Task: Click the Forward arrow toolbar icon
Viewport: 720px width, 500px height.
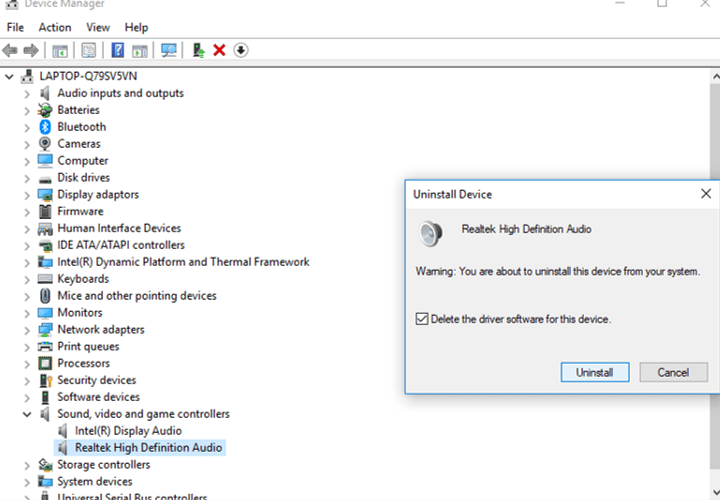Action: click(31, 50)
